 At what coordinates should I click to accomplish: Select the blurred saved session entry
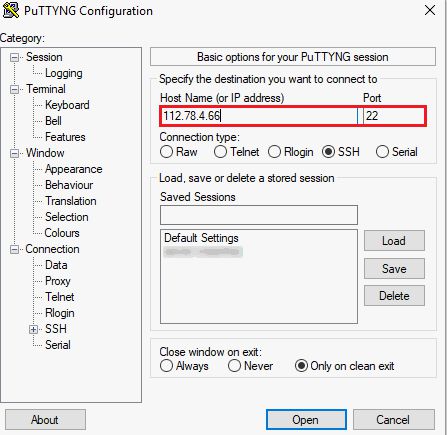pyautogui.click(x=203, y=252)
